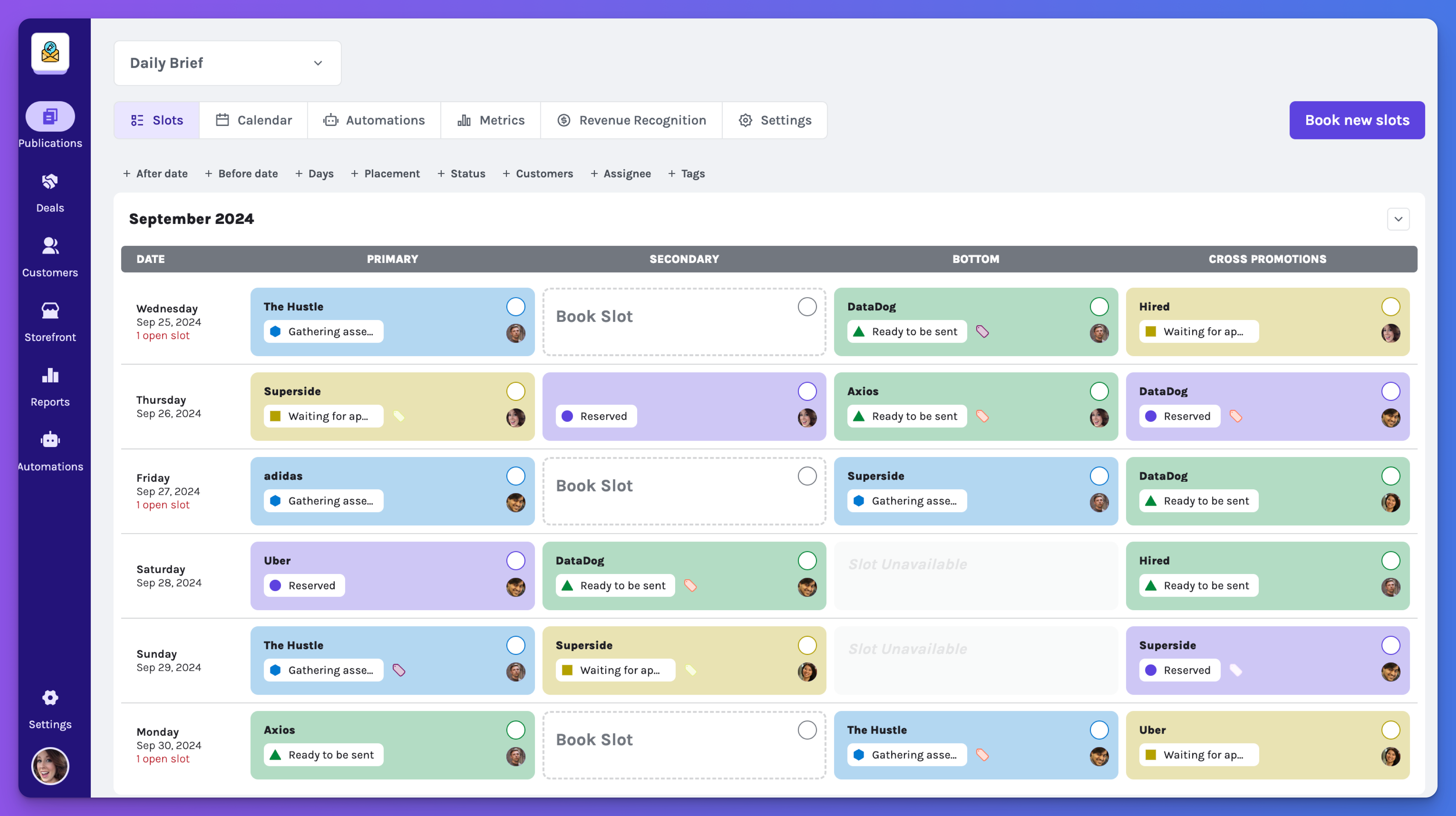Click assignee avatar on Friday DataDog Cross Promotions slot
Image resolution: width=1456 pixels, height=816 pixels.
click(1390, 503)
